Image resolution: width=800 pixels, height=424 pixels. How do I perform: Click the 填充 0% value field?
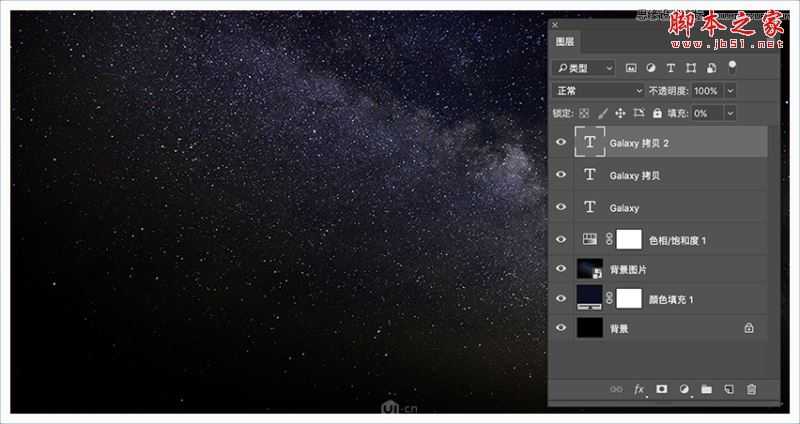tap(707, 113)
